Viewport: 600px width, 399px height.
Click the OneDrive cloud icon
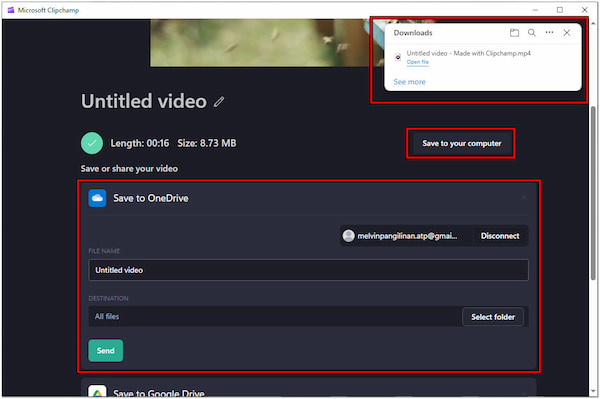pos(97,198)
